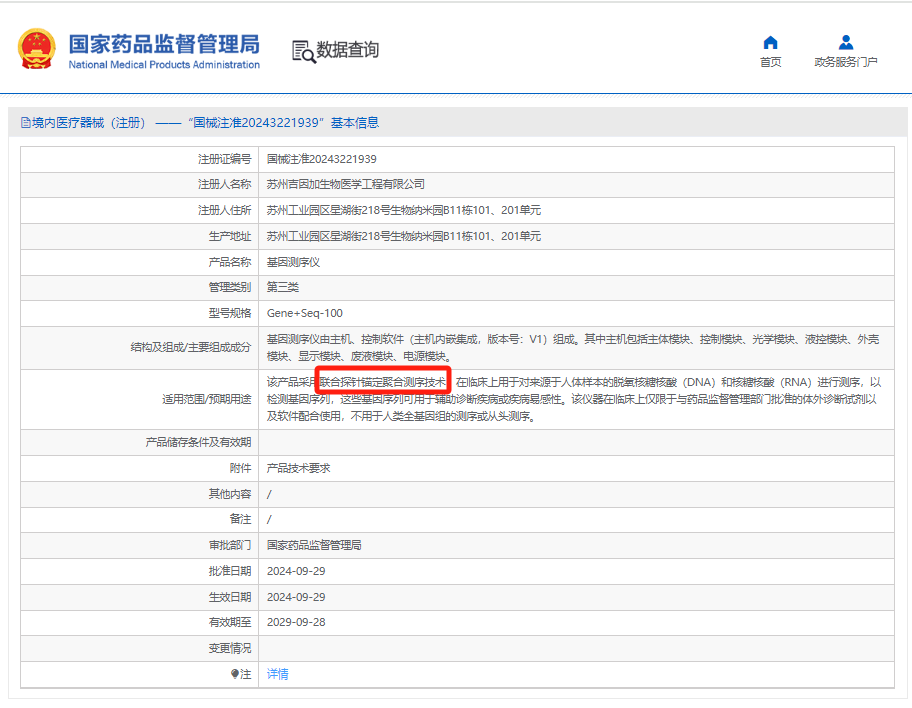912x708 pixels.
Task: Click product name 基因测序仪
Action: coord(293,262)
